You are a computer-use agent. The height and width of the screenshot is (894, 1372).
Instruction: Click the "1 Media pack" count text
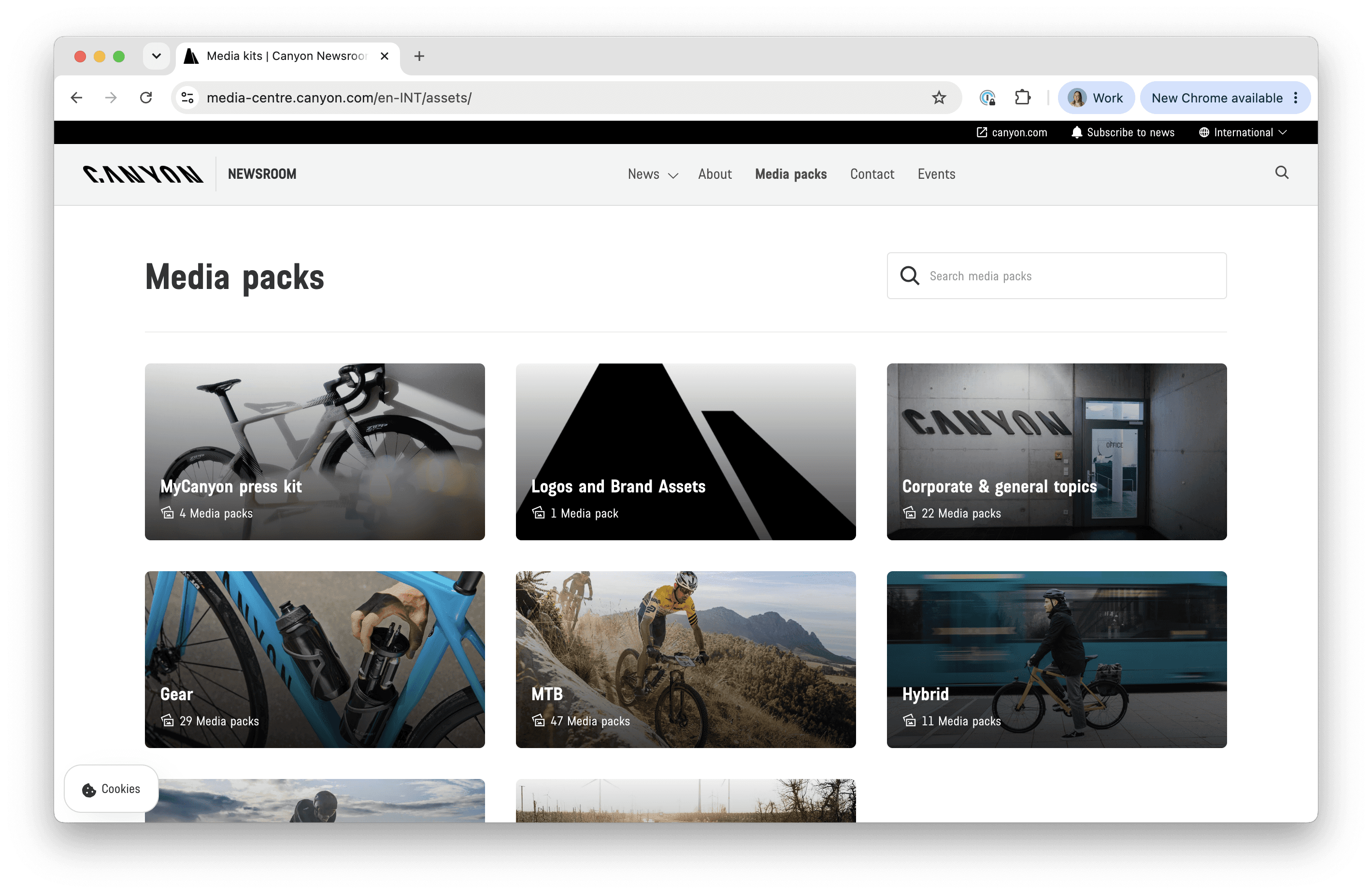[584, 513]
